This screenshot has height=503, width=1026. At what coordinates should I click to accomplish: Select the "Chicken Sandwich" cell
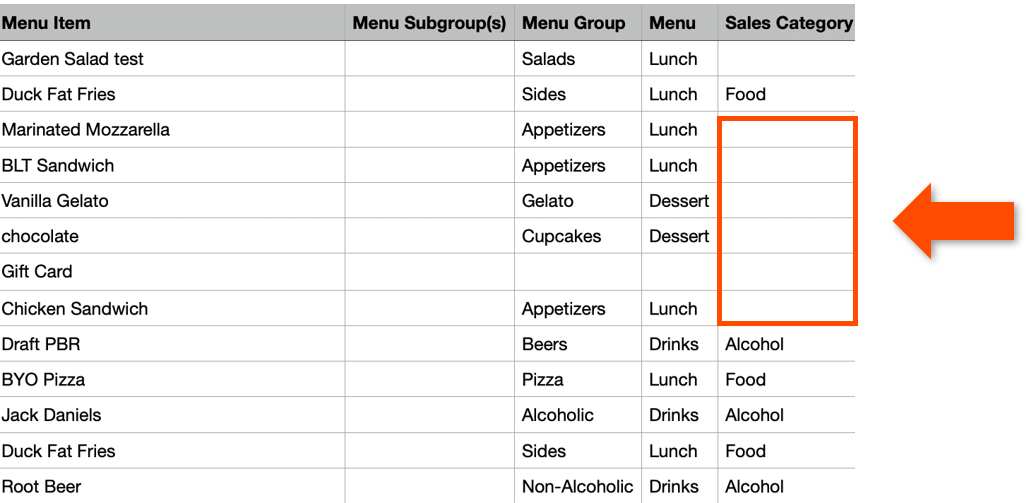point(75,309)
